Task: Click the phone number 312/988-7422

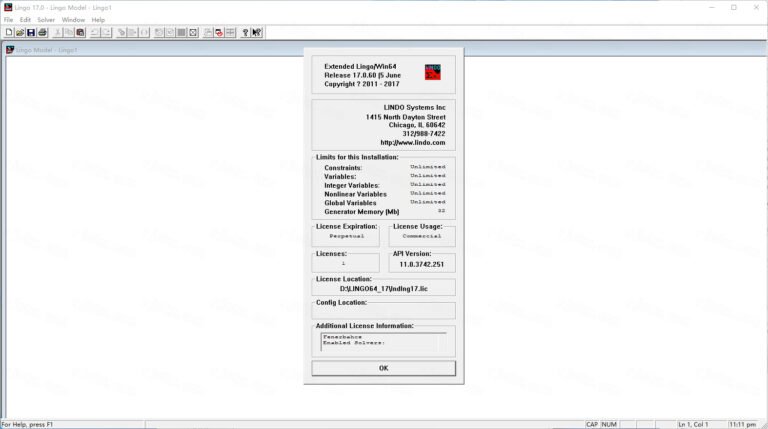Action: coord(424,134)
